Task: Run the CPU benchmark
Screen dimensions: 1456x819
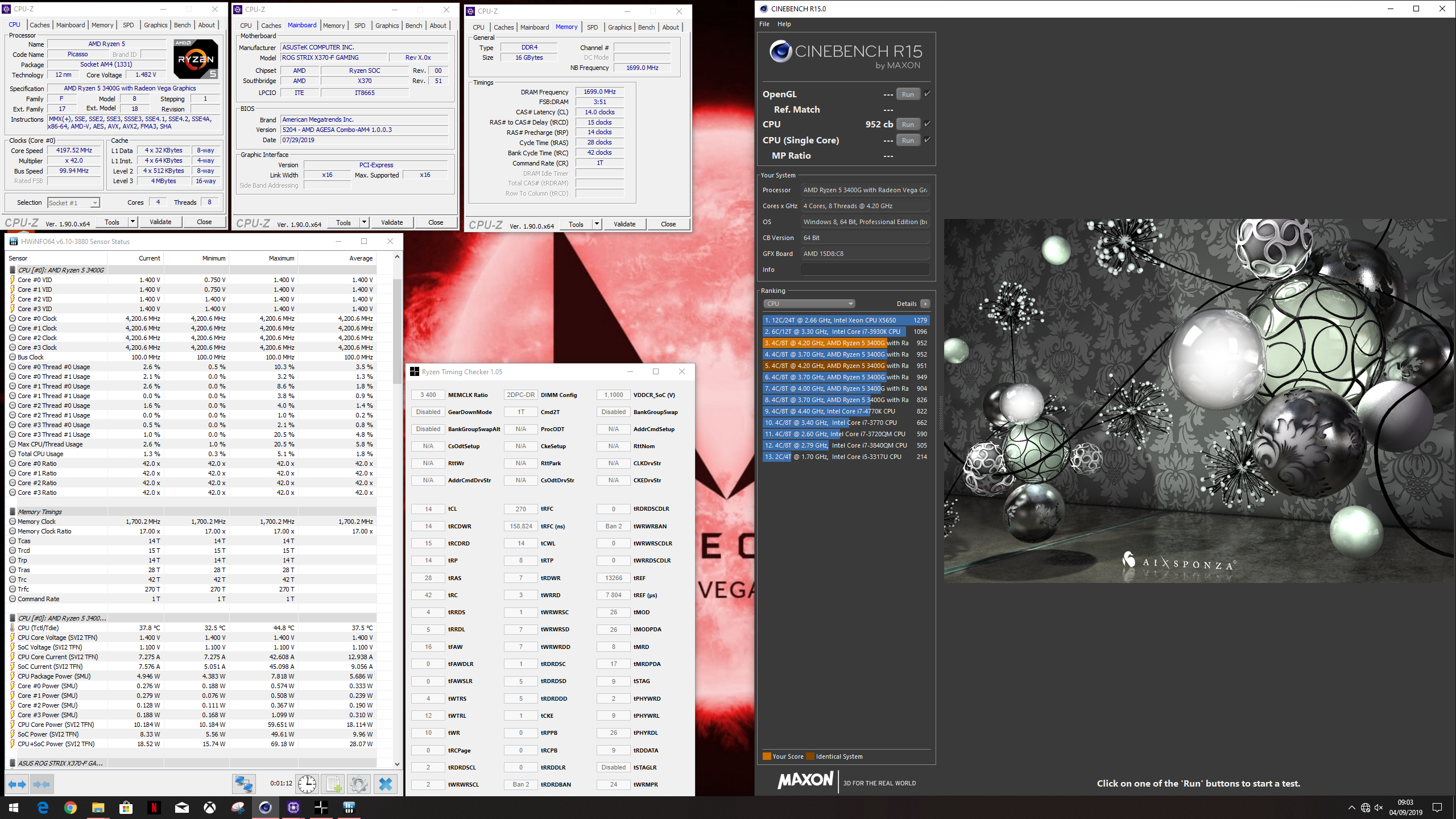Action: click(x=908, y=125)
